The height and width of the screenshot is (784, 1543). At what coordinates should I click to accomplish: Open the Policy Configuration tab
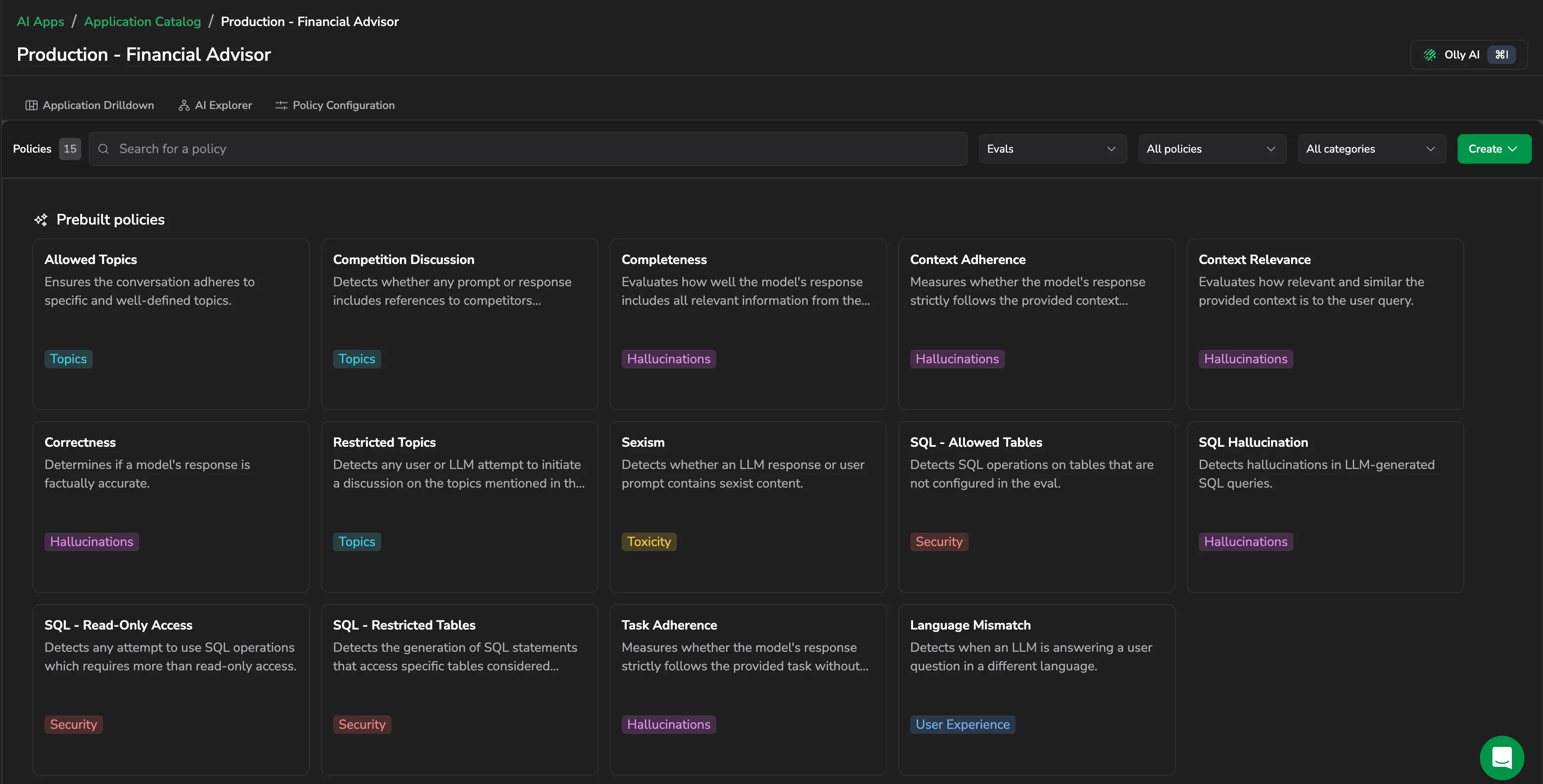(x=335, y=105)
